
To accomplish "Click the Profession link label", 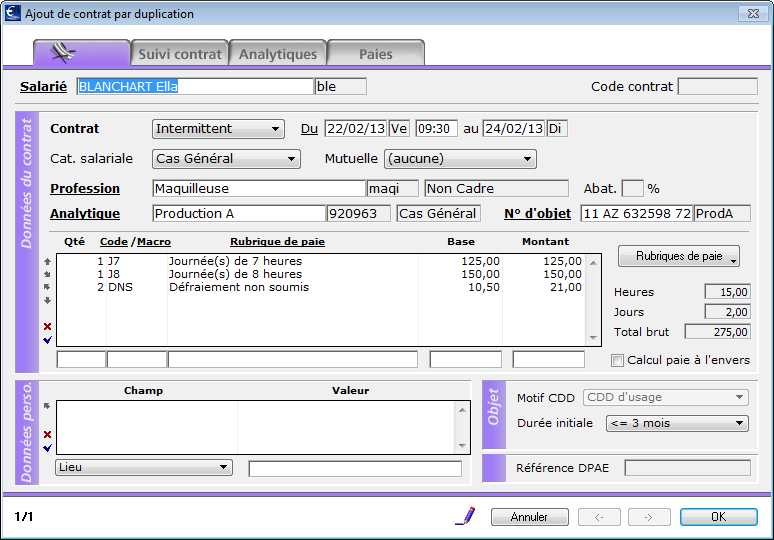I will coord(85,189).
